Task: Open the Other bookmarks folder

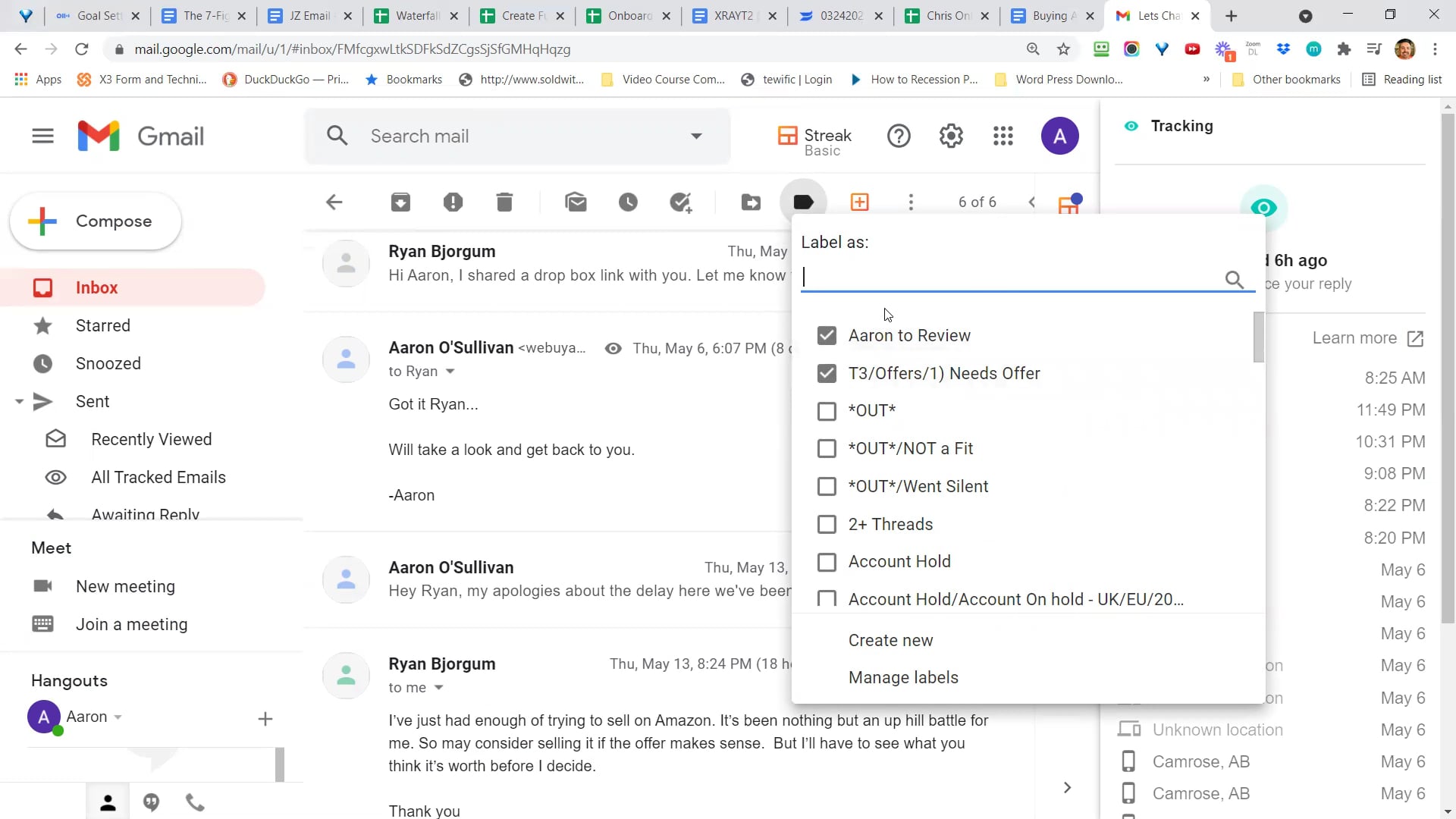Action: tap(1286, 80)
